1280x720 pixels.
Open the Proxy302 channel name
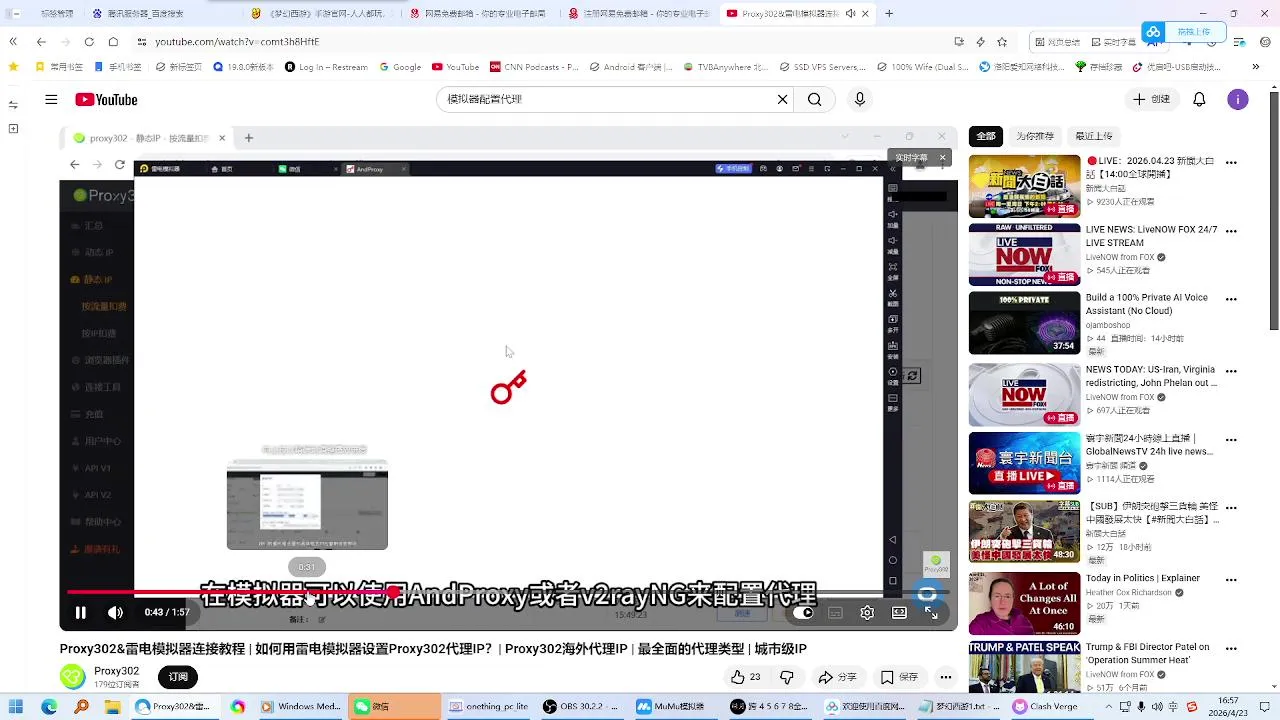click(117, 671)
